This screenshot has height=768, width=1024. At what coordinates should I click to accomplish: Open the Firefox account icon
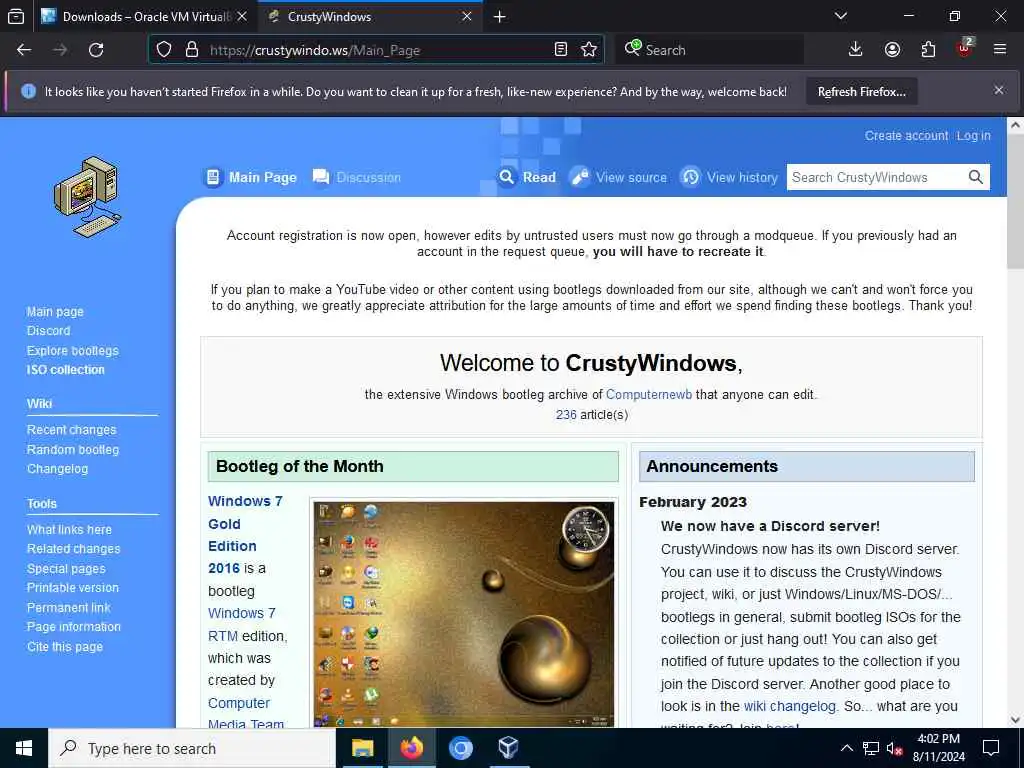(892, 50)
